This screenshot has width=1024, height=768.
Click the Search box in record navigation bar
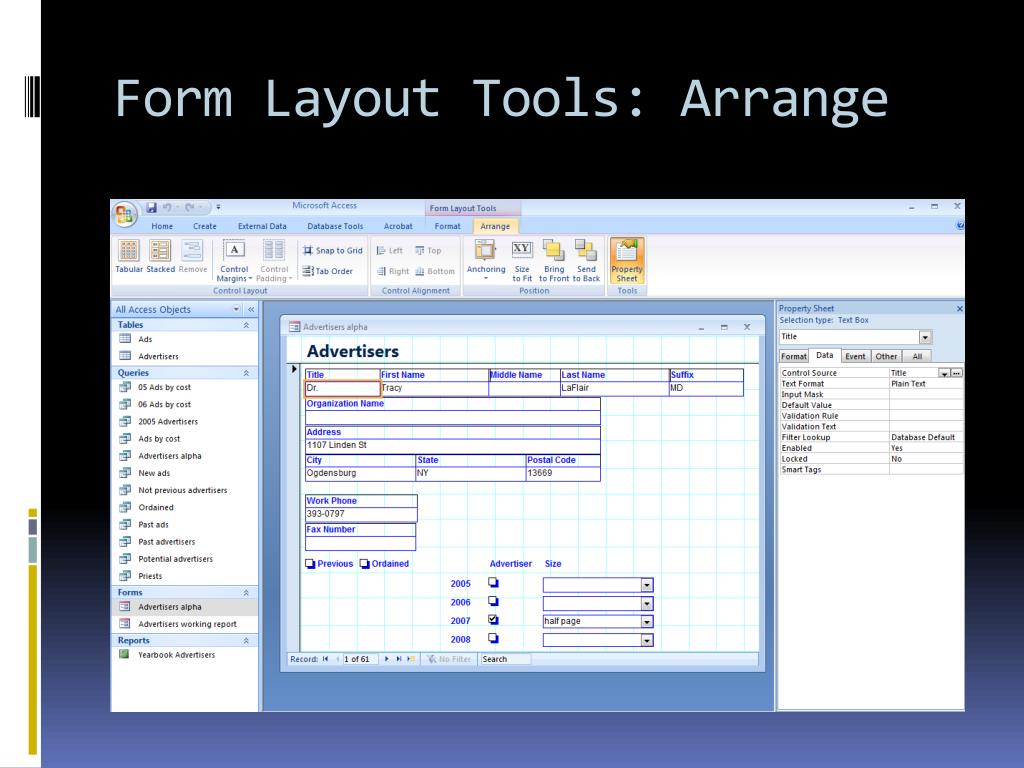click(505, 659)
